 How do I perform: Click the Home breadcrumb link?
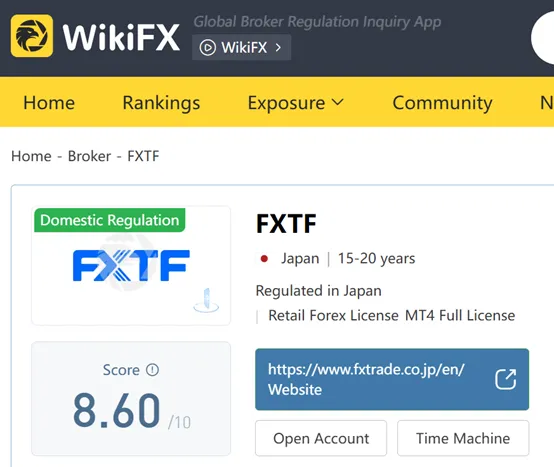click(31, 156)
